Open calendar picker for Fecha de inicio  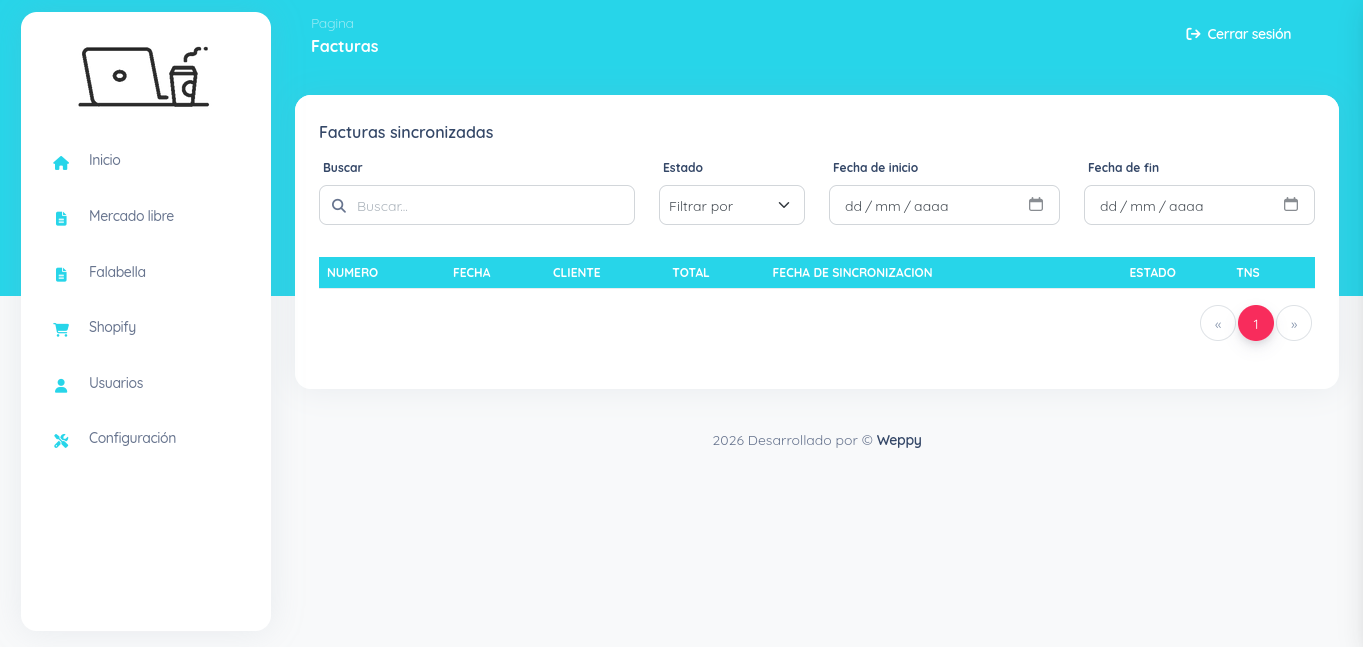click(x=1036, y=205)
